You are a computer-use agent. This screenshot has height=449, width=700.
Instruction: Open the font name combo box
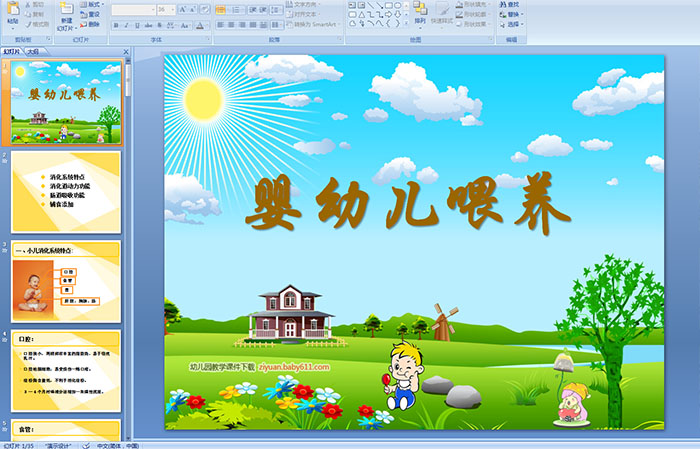tap(133, 9)
